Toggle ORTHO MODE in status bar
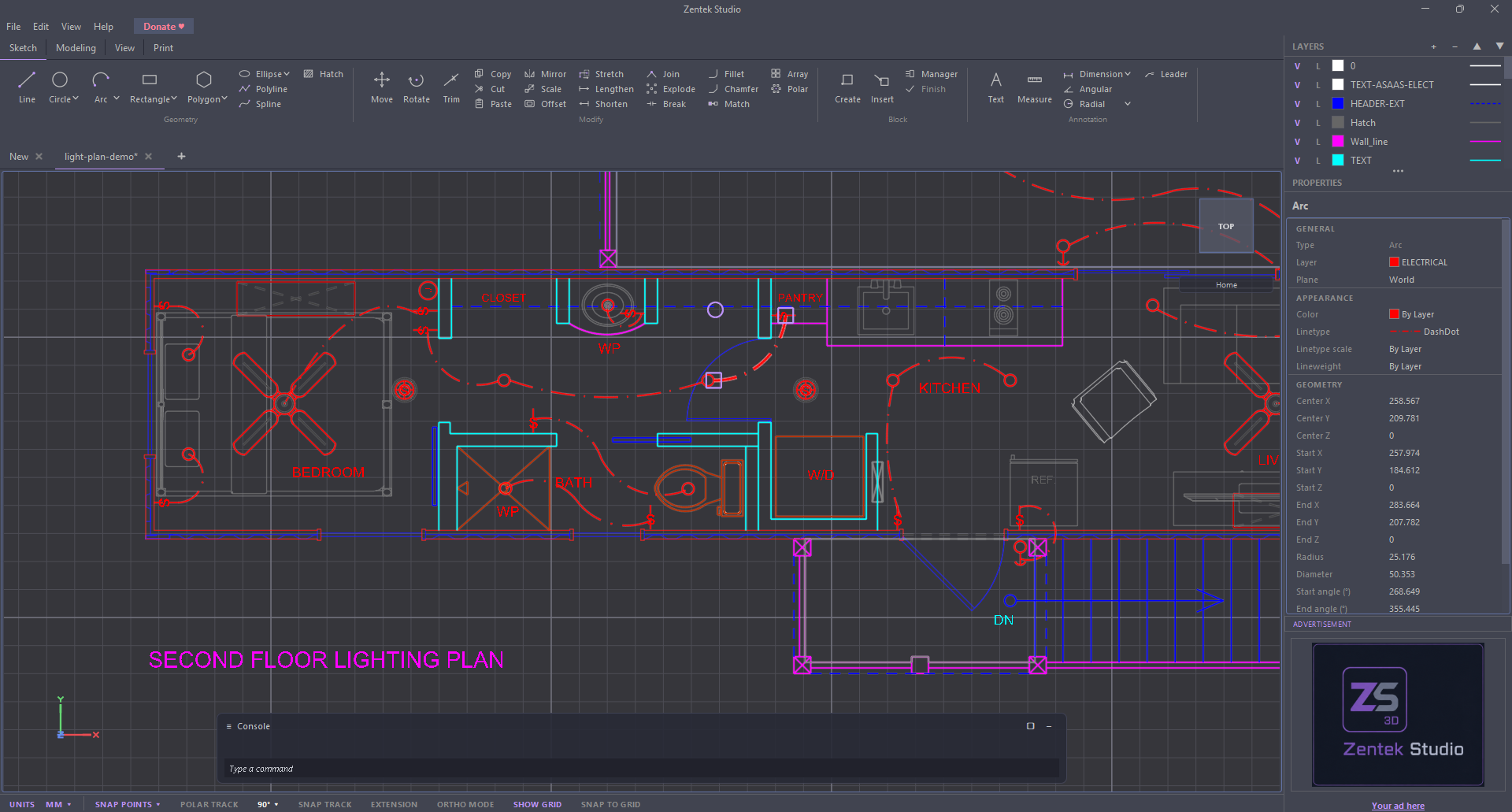Screen dimensions: 1512x812 (465, 804)
